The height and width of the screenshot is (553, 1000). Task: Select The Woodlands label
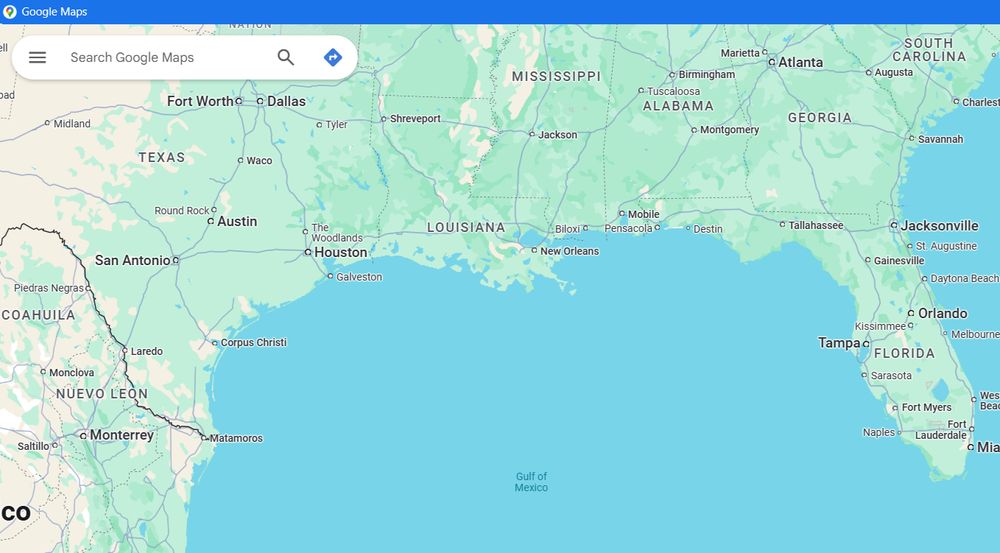(337, 233)
